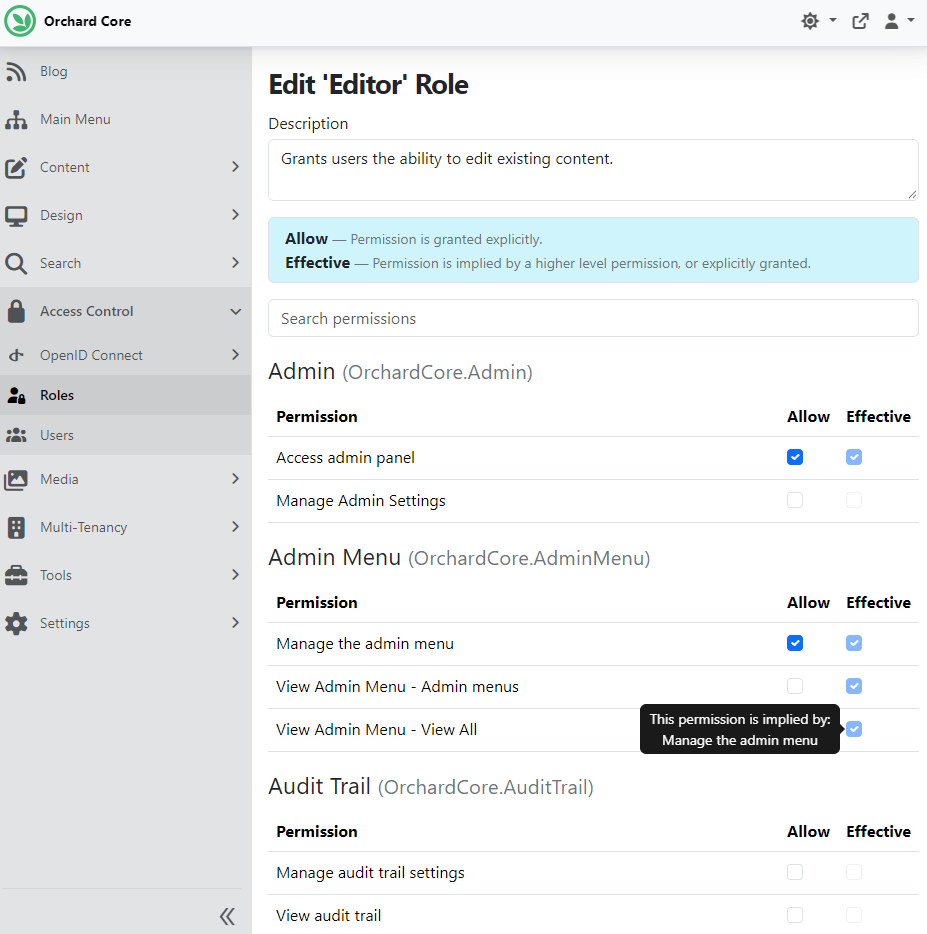The width and height of the screenshot is (927, 934).
Task: Open the user account icon menu
Action: tap(891, 21)
